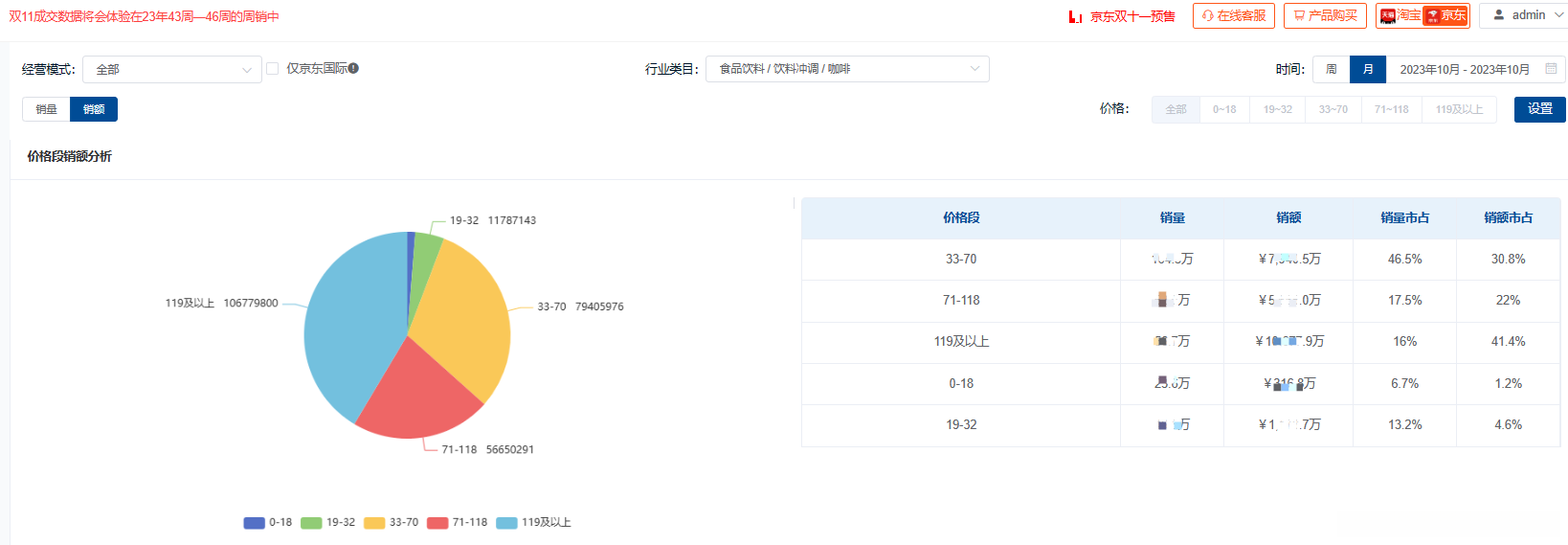Enable the 仅京东国际 checkbox

[x=273, y=69]
